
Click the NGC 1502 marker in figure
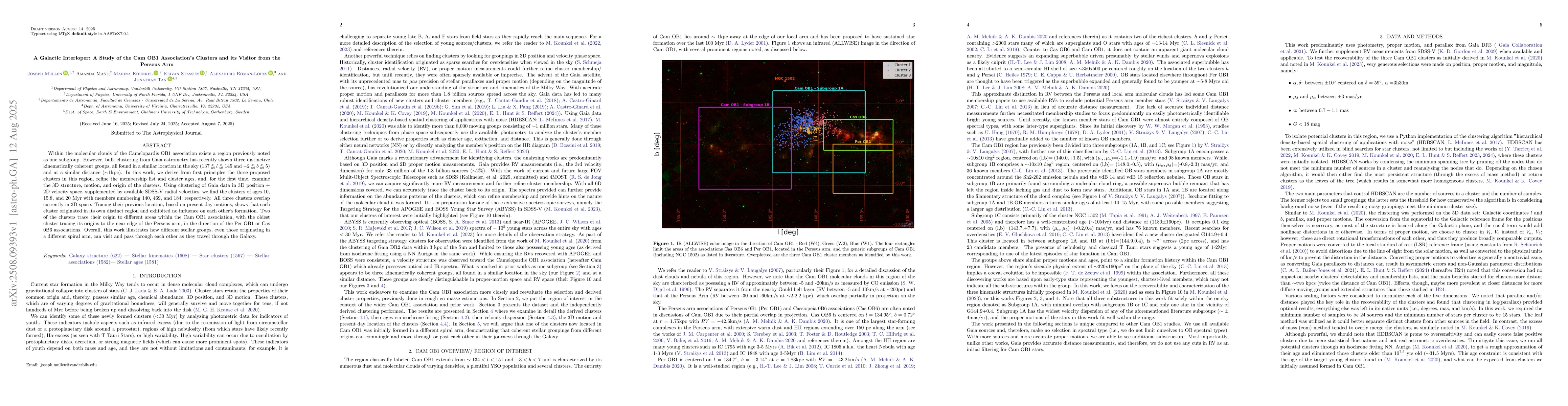(x=785, y=80)
